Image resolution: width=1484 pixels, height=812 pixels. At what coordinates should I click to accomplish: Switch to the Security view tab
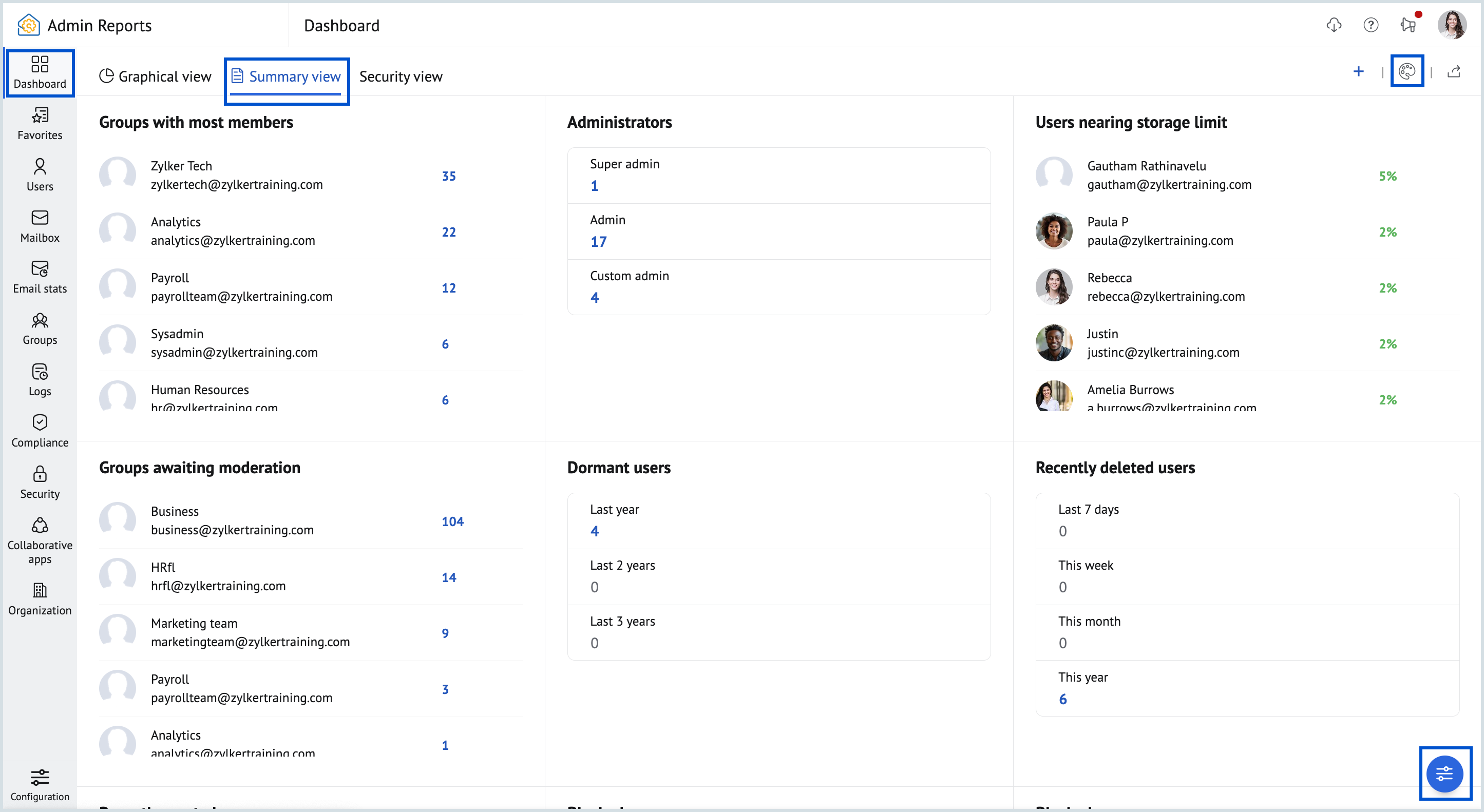coord(401,75)
